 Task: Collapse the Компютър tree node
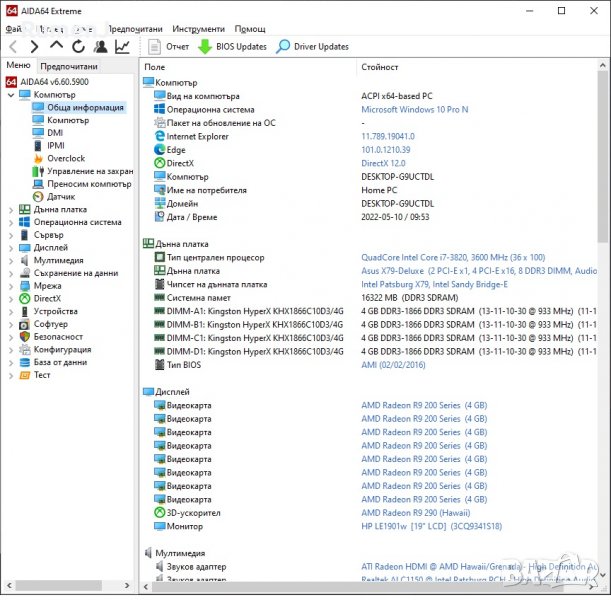click(x=11, y=95)
